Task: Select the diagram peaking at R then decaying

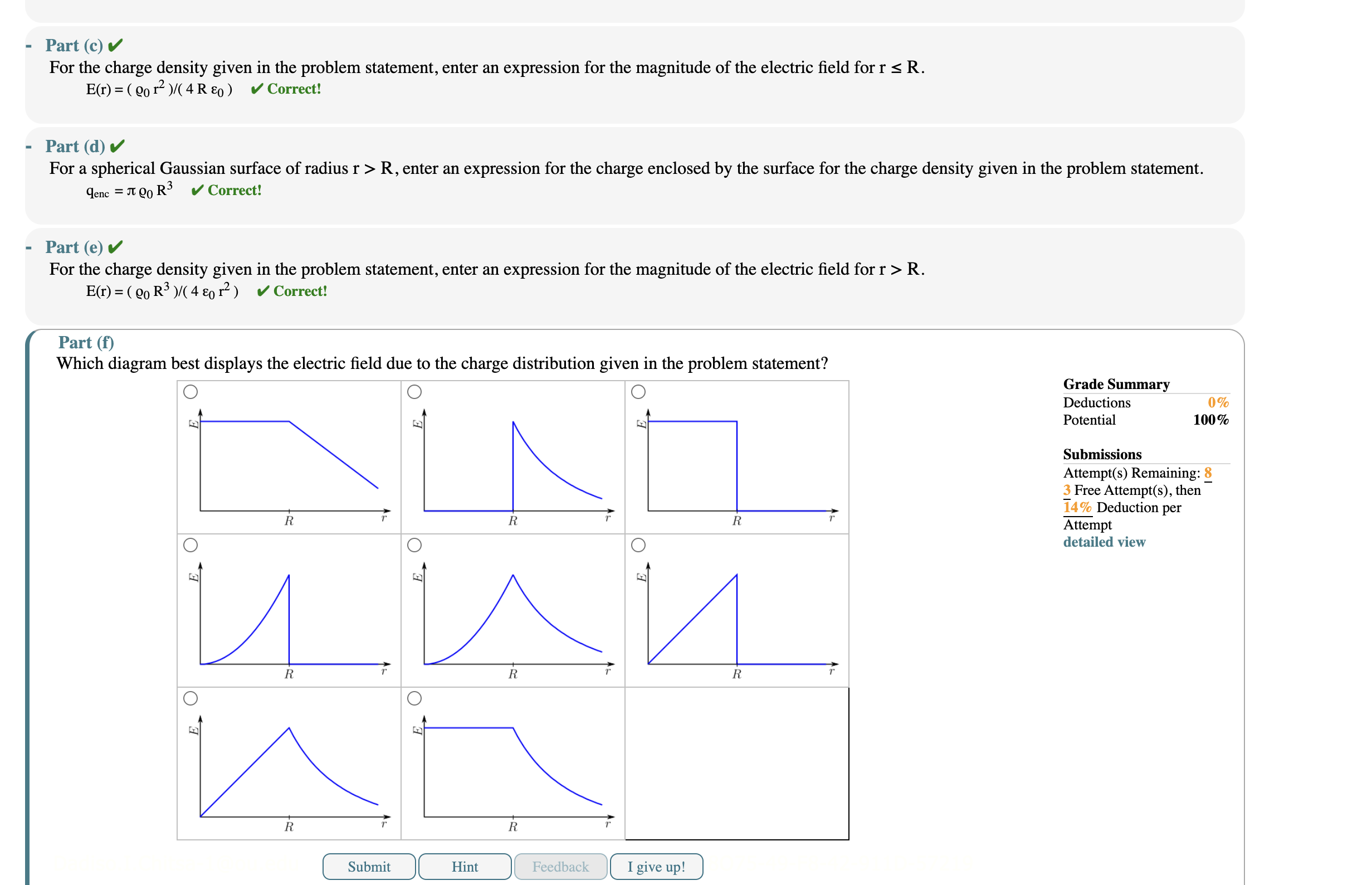Action: 414,544
